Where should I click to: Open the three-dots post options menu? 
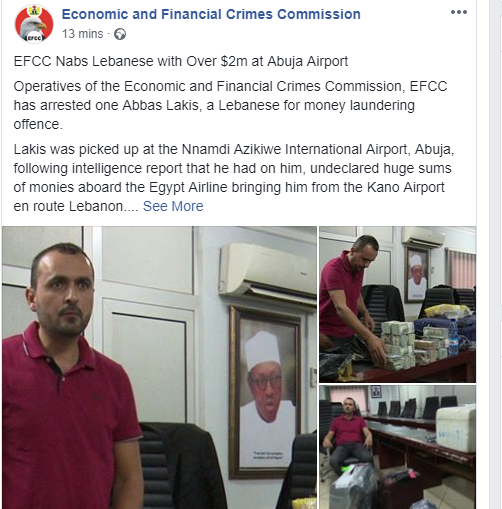coord(459,12)
